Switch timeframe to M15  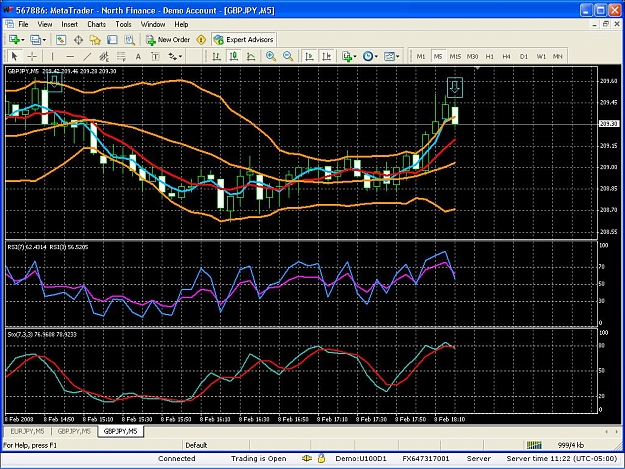click(455, 57)
